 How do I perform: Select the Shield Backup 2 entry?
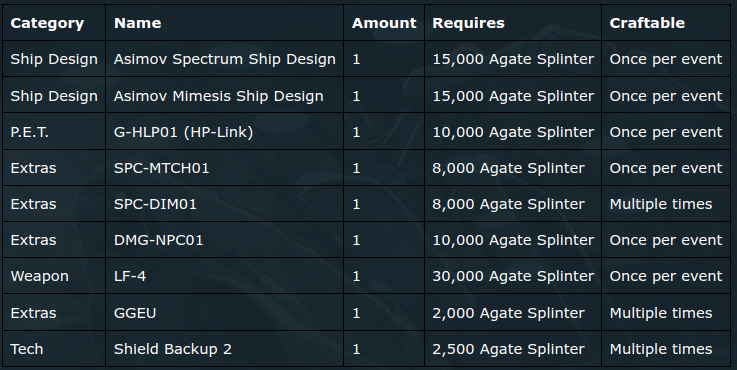pyautogui.click(x=172, y=349)
